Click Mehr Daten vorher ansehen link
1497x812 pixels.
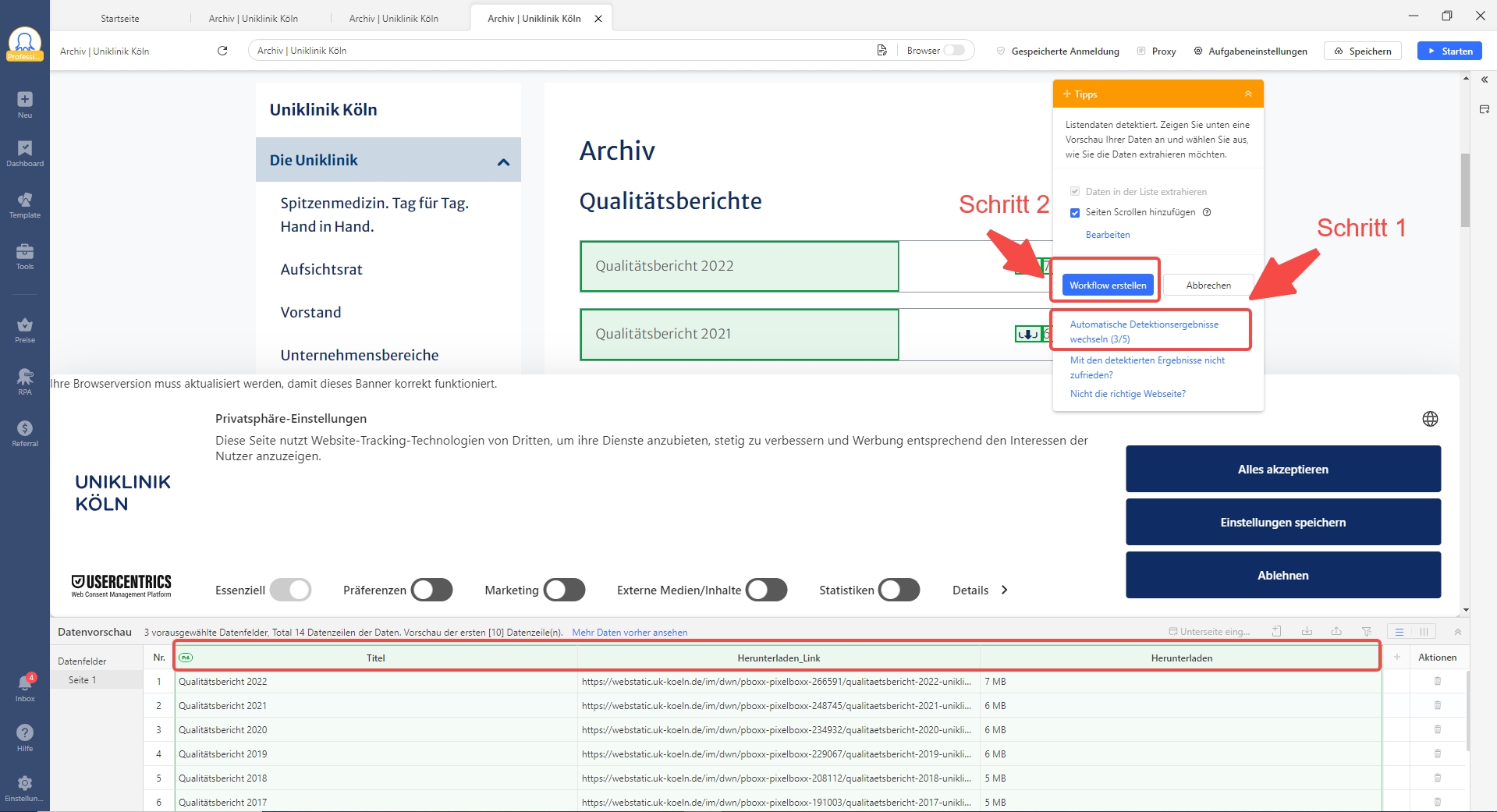[x=630, y=633]
